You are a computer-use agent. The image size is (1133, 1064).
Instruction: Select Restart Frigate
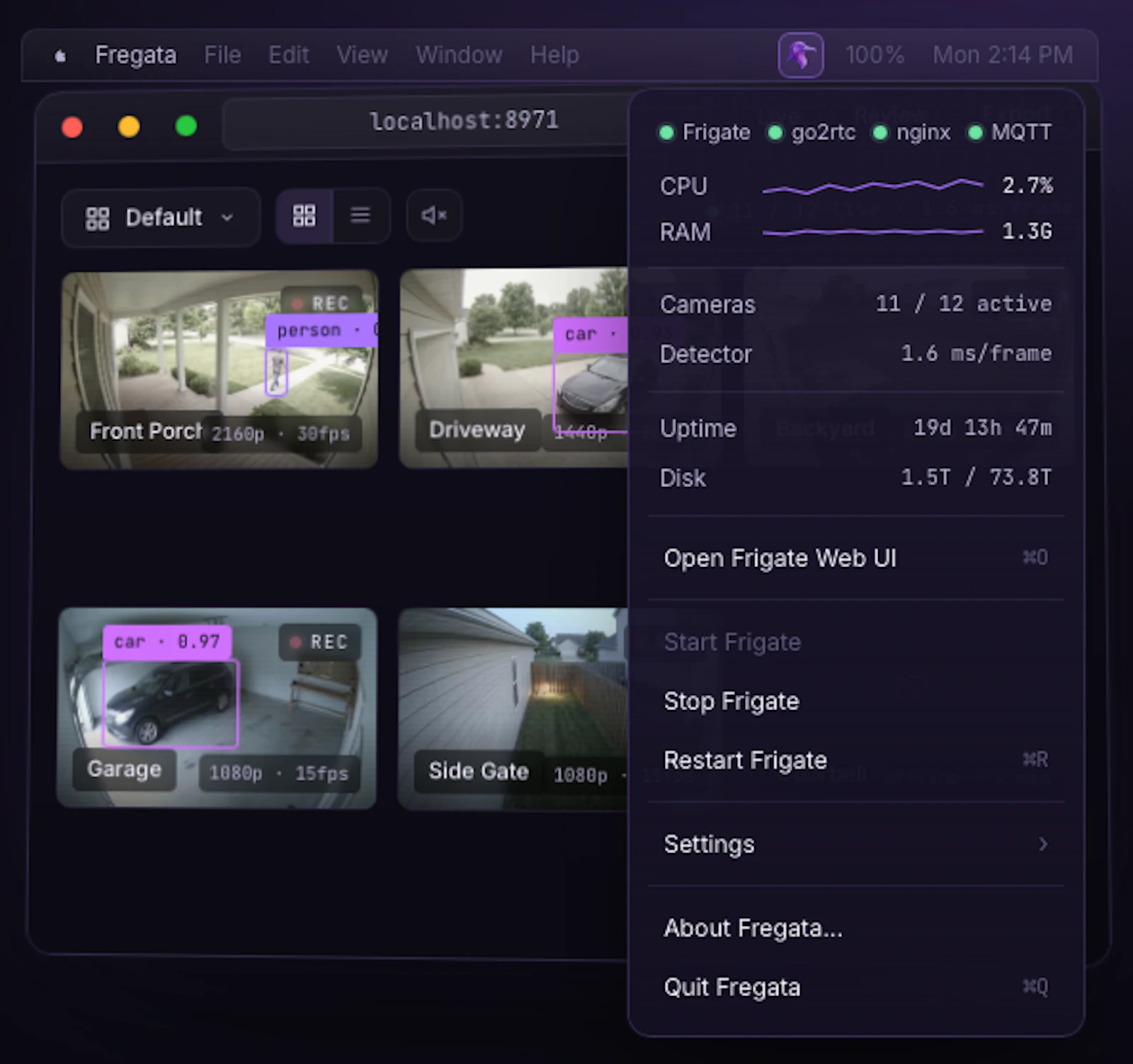pyautogui.click(x=856, y=760)
